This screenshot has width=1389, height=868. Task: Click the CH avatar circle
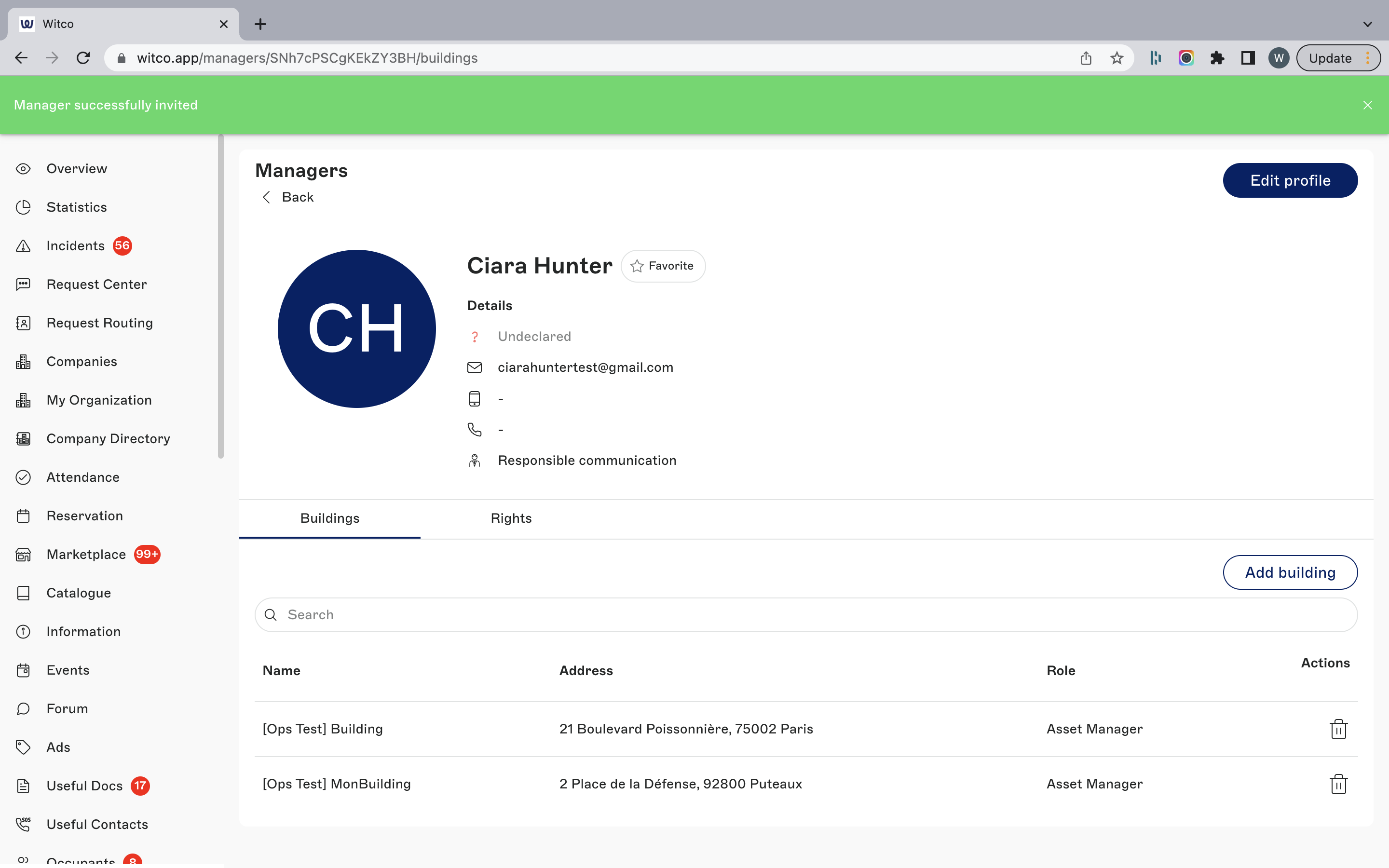point(356,329)
